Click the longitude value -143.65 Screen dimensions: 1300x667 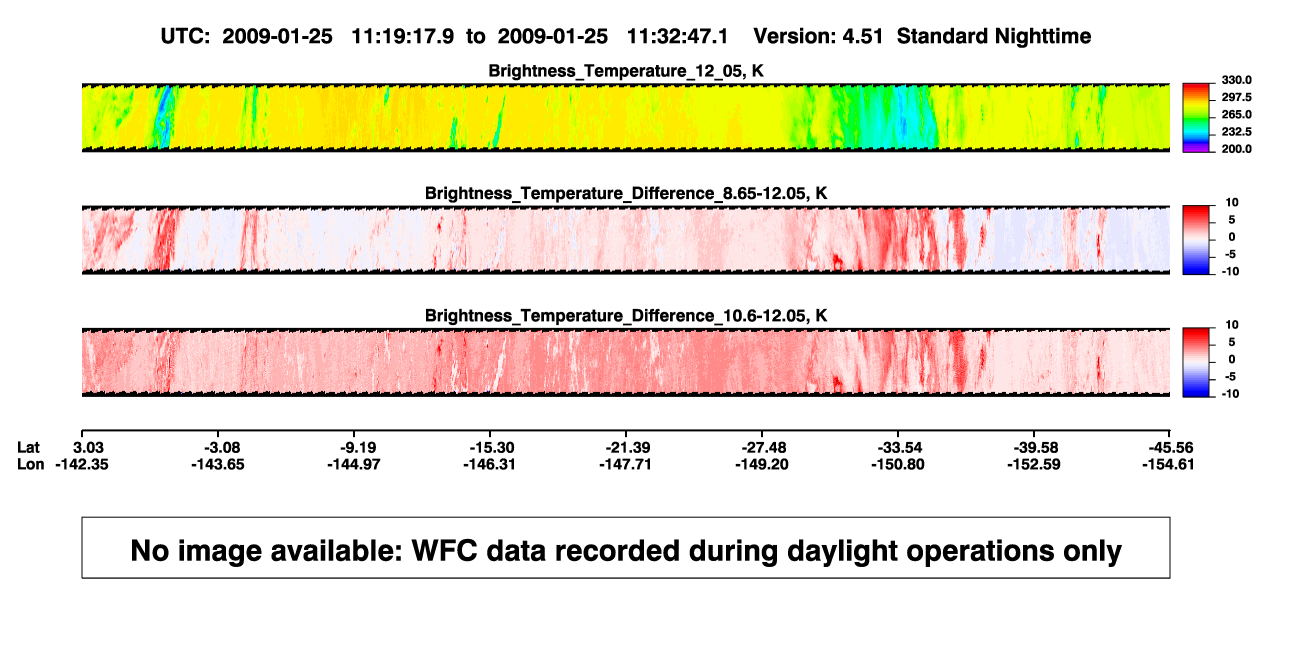[x=217, y=464]
